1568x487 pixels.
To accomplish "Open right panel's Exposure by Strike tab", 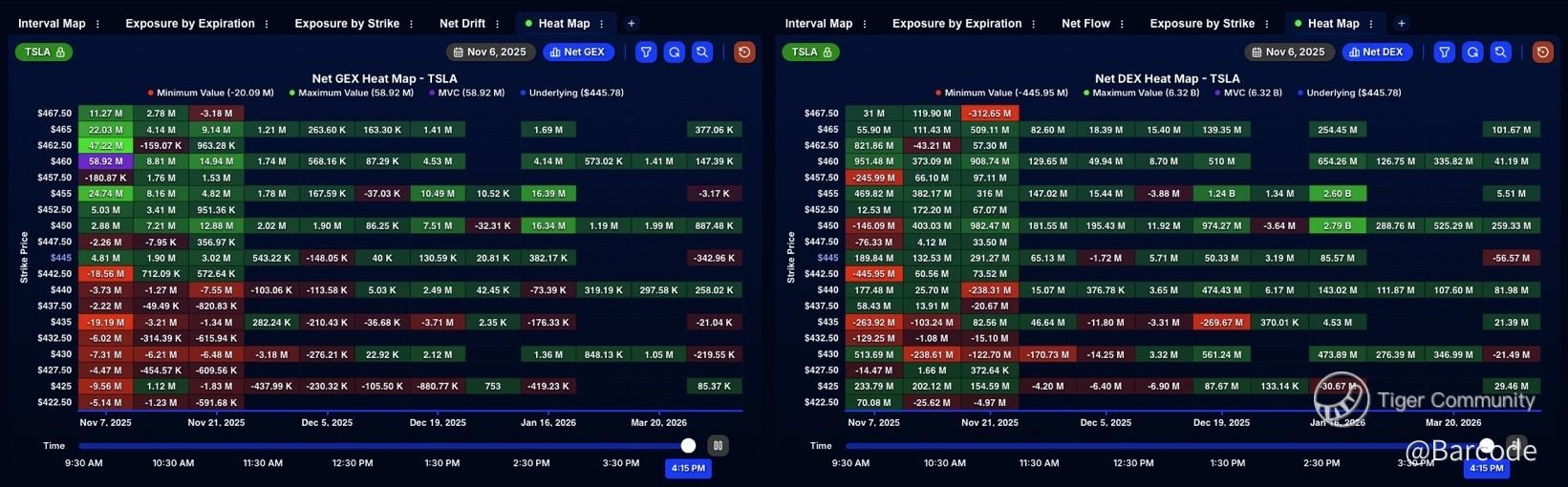I will 1202,24.
